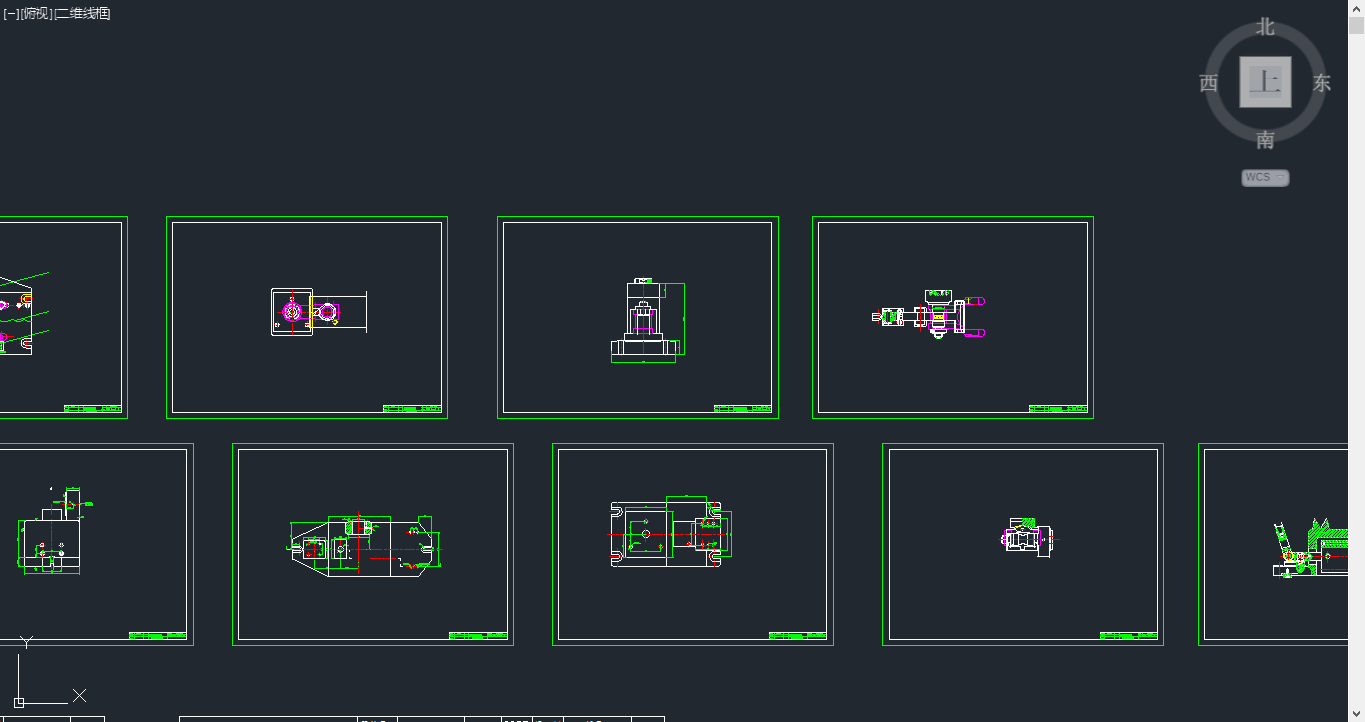
Task: Select the square plate with bracket drawing
Action: [320, 311]
